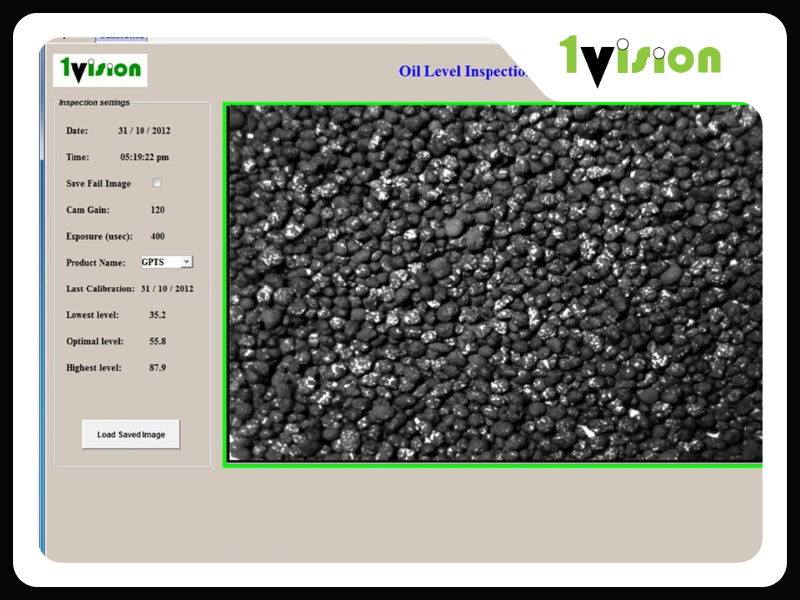Select the Exposure value 400

157,236
